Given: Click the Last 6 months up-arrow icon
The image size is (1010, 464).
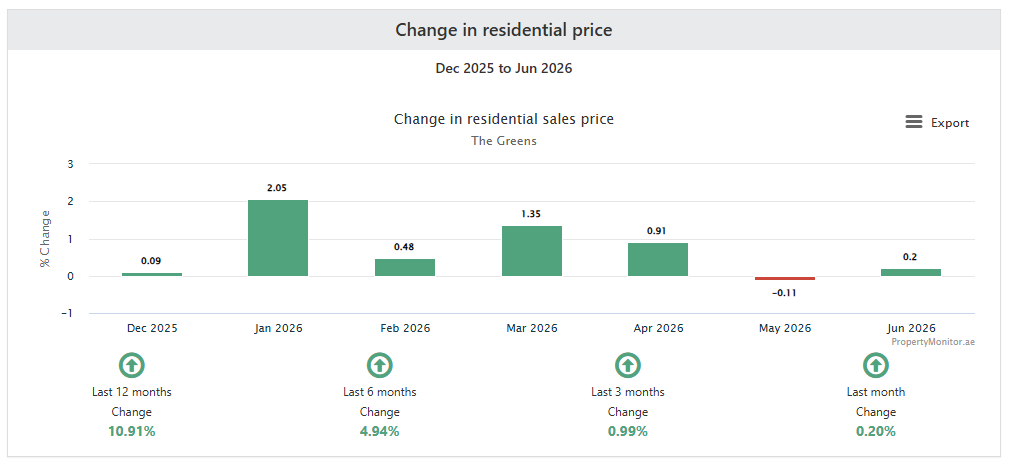Looking at the screenshot, I should coord(379,365).
